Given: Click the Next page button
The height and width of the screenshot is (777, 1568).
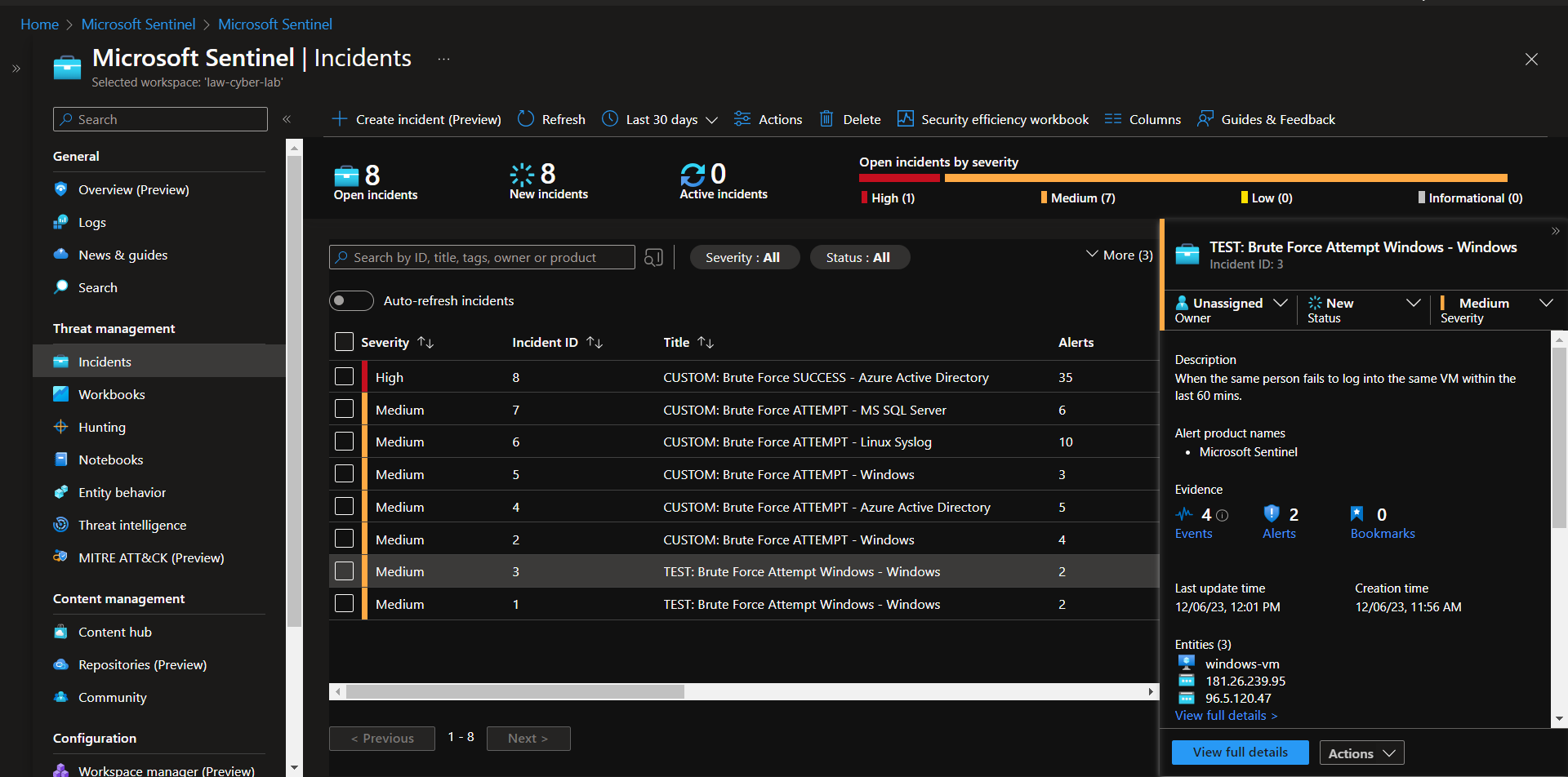Looking at the screenshot, I should click(528, 738).
